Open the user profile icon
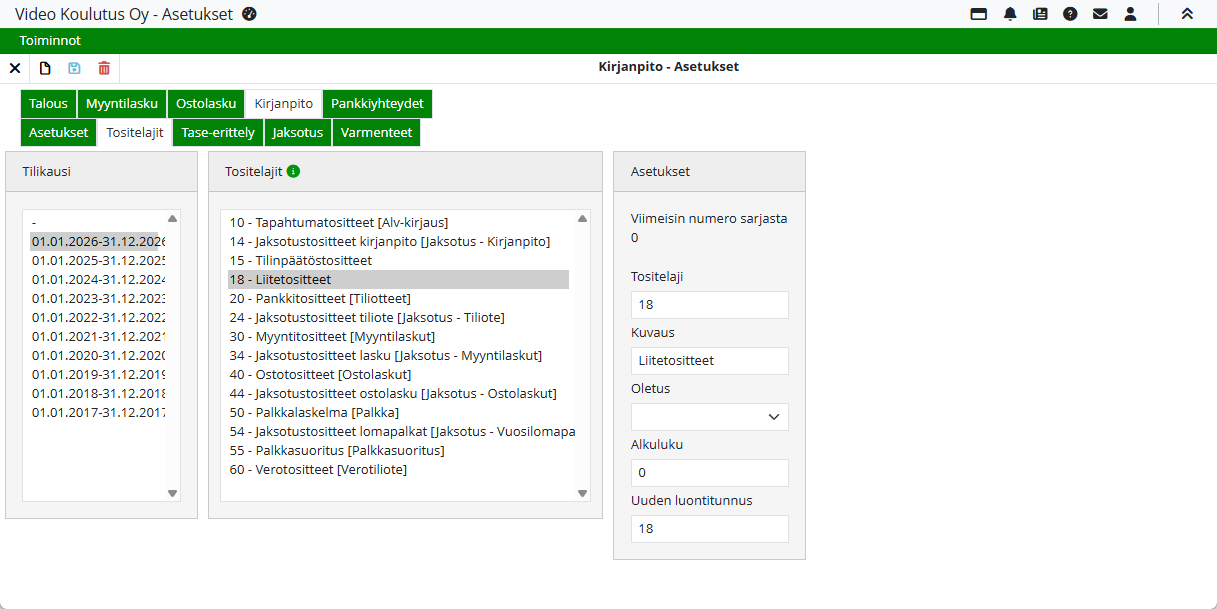 tap(1130, 14)
